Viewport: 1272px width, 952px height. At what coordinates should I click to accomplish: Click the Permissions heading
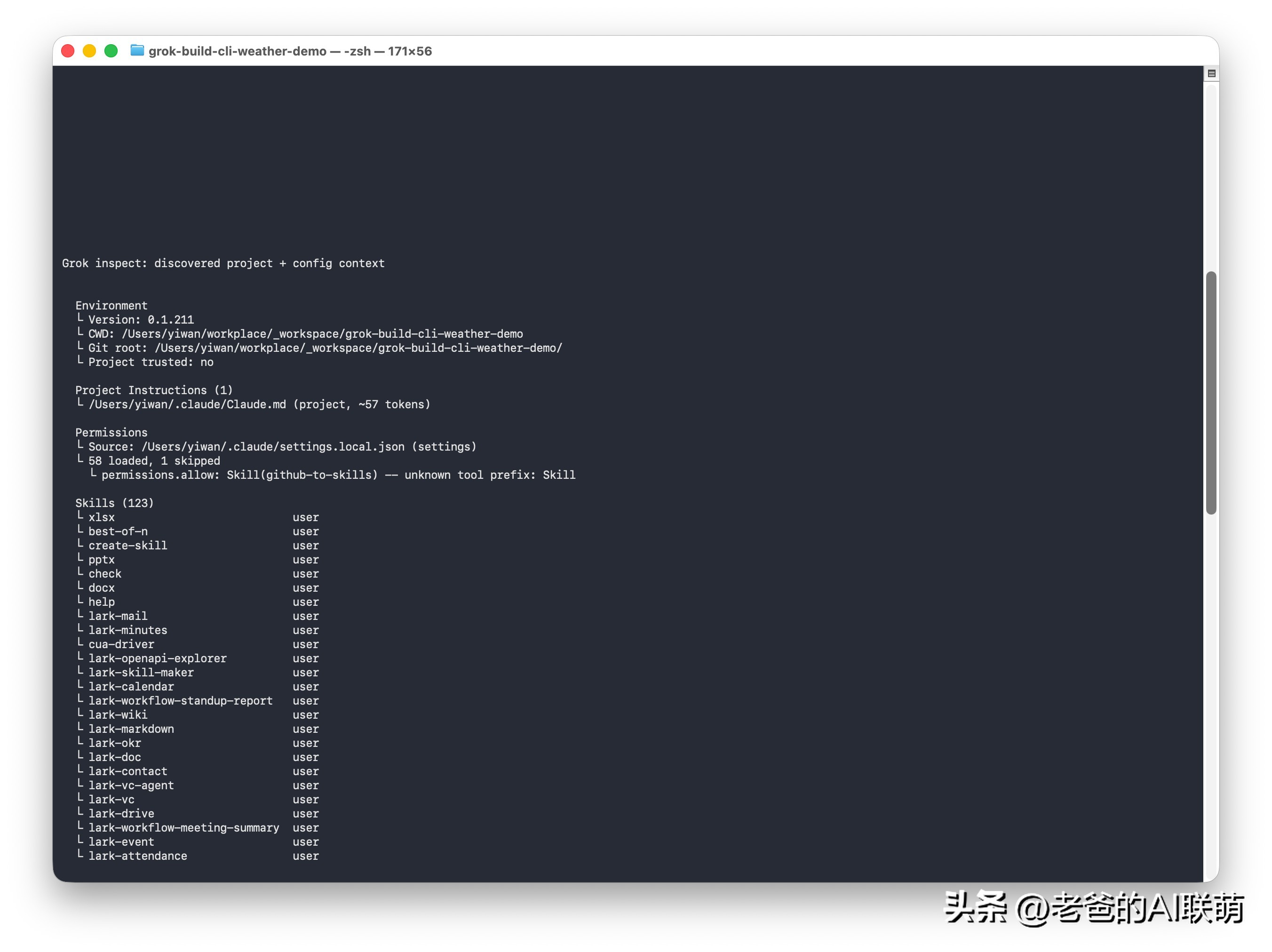pyautogui.click(x=111, y=432)
